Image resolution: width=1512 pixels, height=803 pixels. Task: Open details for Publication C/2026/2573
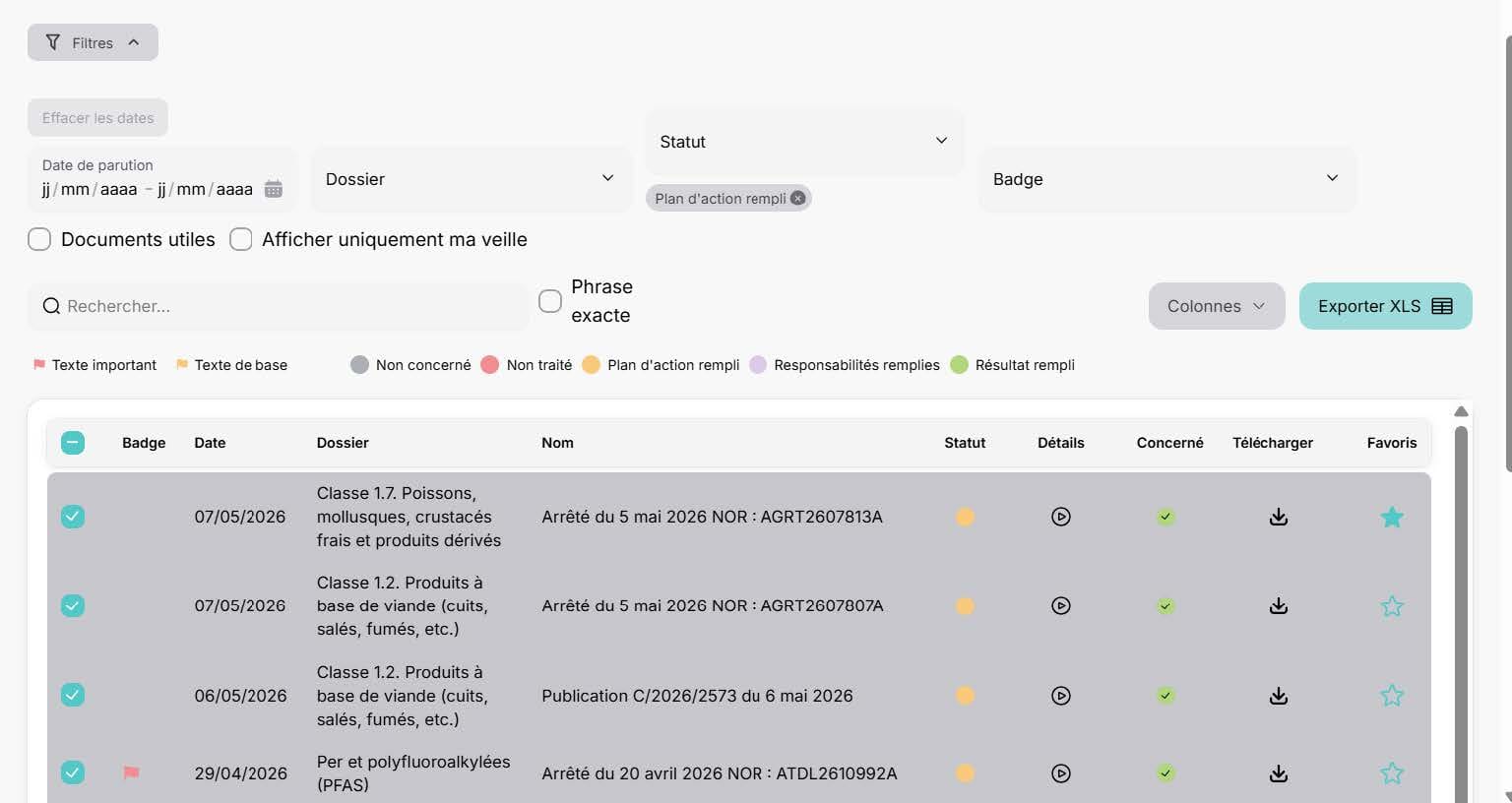point(1060,696)
